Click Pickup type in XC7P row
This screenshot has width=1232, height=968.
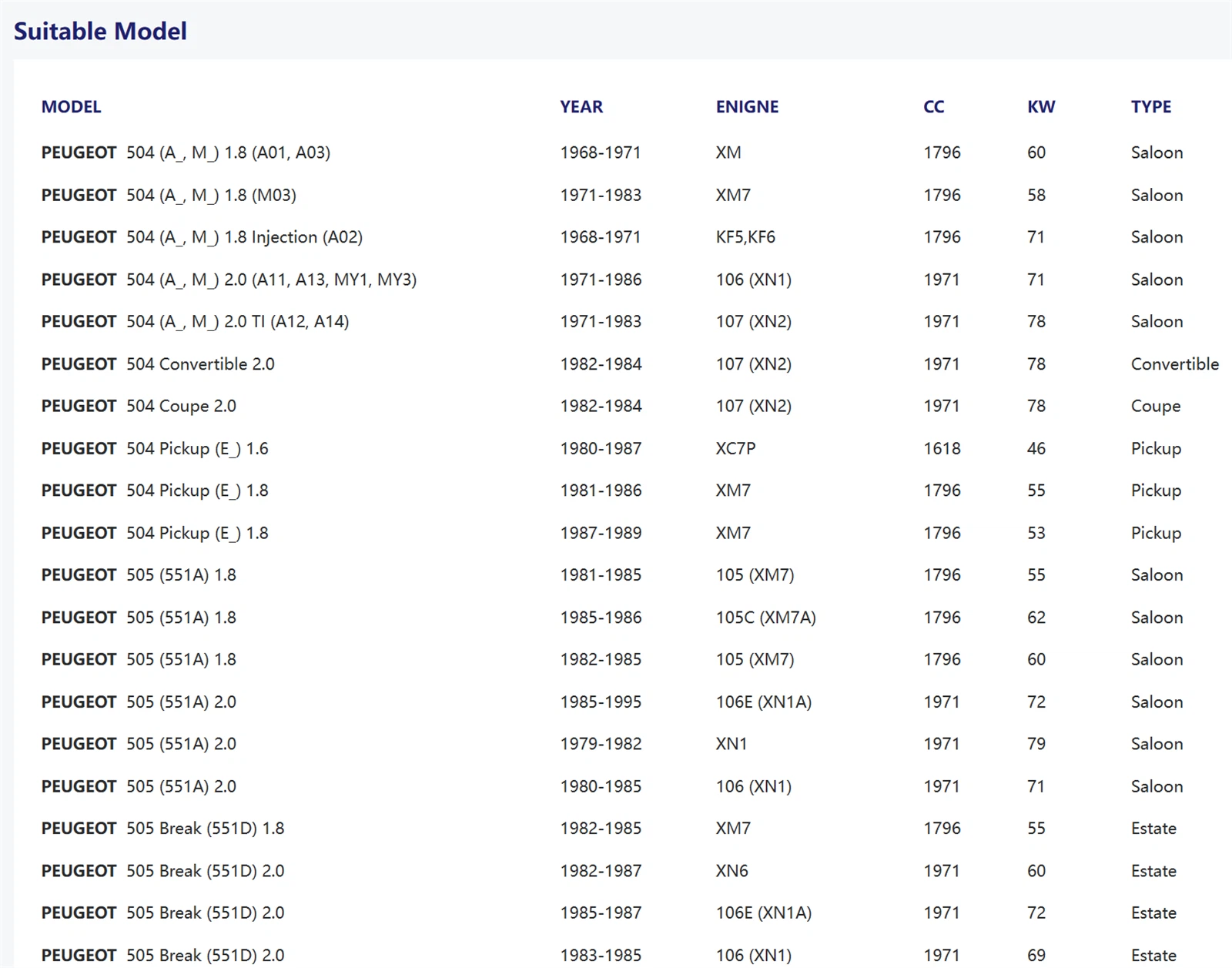pyautogui.click(x=1156, y=448)
